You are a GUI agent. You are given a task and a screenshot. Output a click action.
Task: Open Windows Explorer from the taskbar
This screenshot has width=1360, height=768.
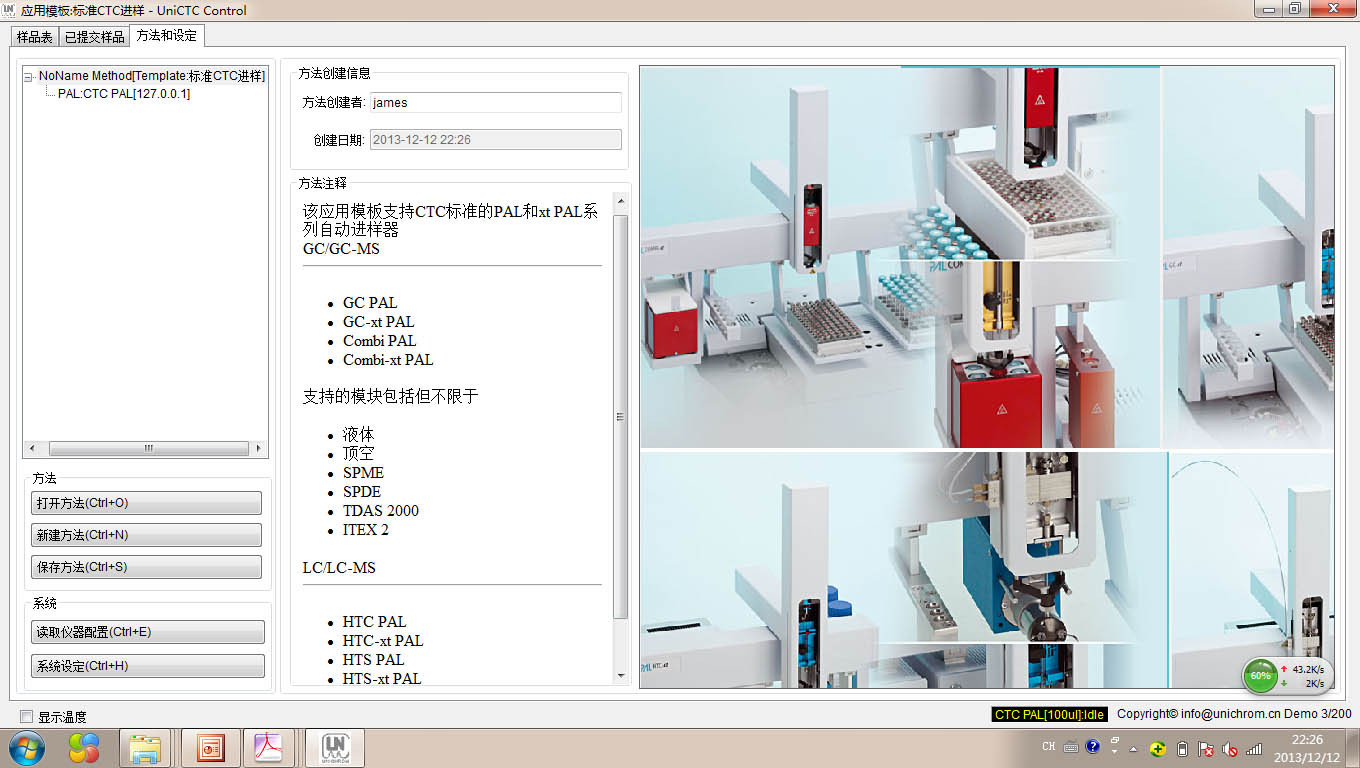tap(145, 748)
